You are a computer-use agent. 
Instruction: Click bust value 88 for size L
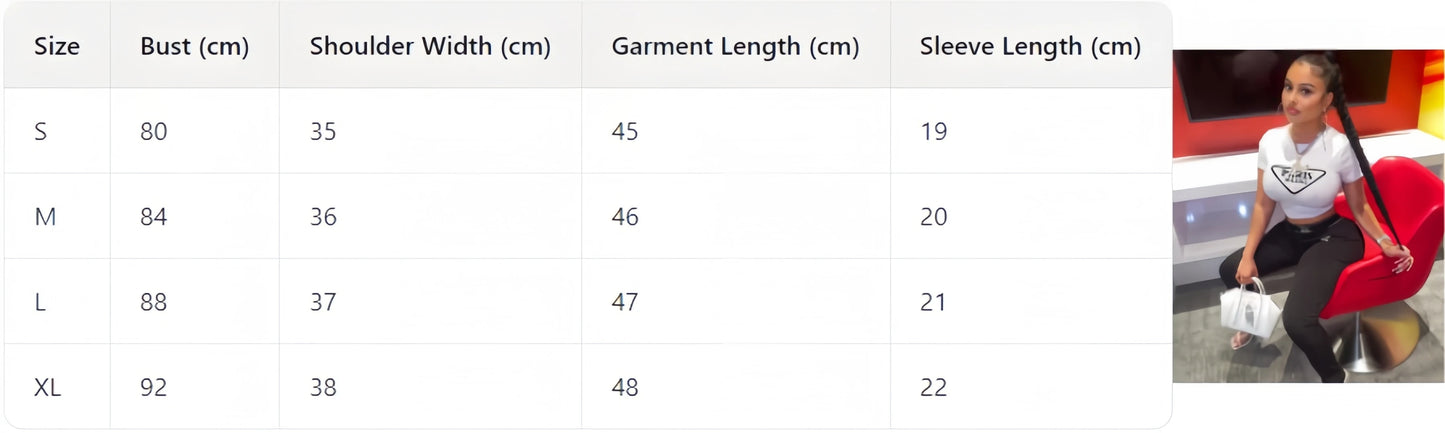click(154, 302)
